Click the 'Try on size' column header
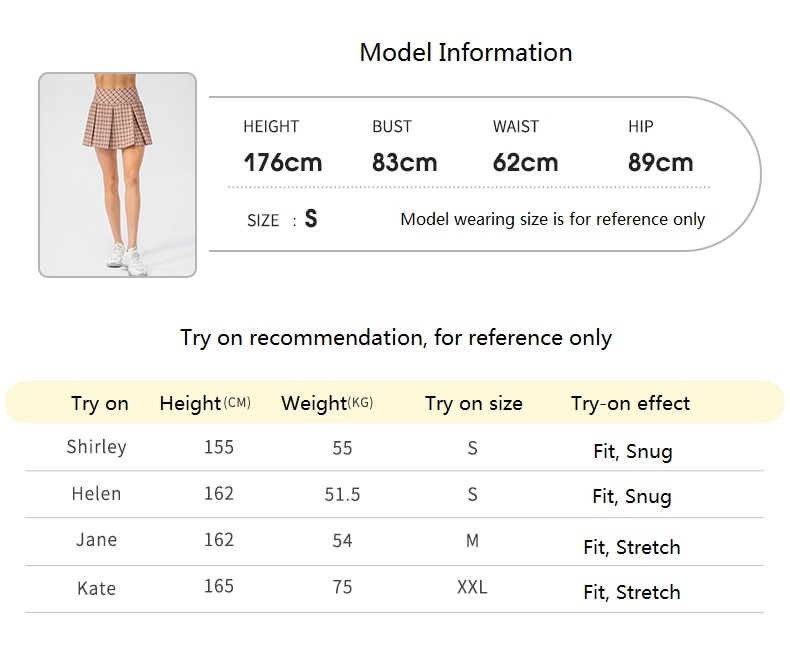Image resolution: width=790 pixels, height=650 pixels. click(x=474, y=404)
